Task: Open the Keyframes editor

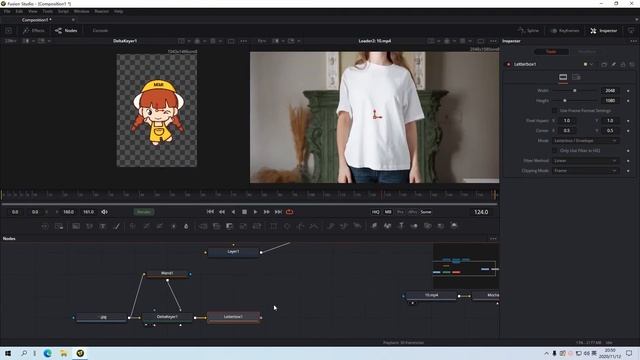Action: pos(565,31)
